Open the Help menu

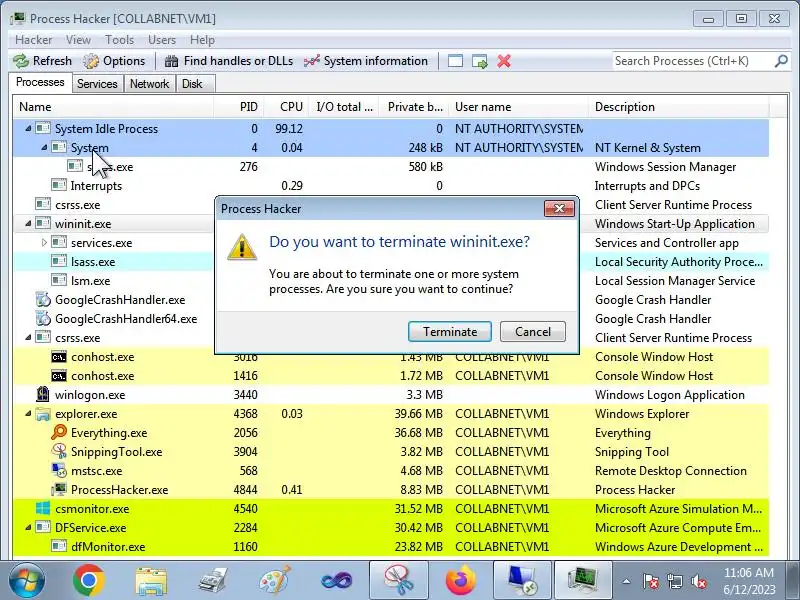(x=202, y=40)
